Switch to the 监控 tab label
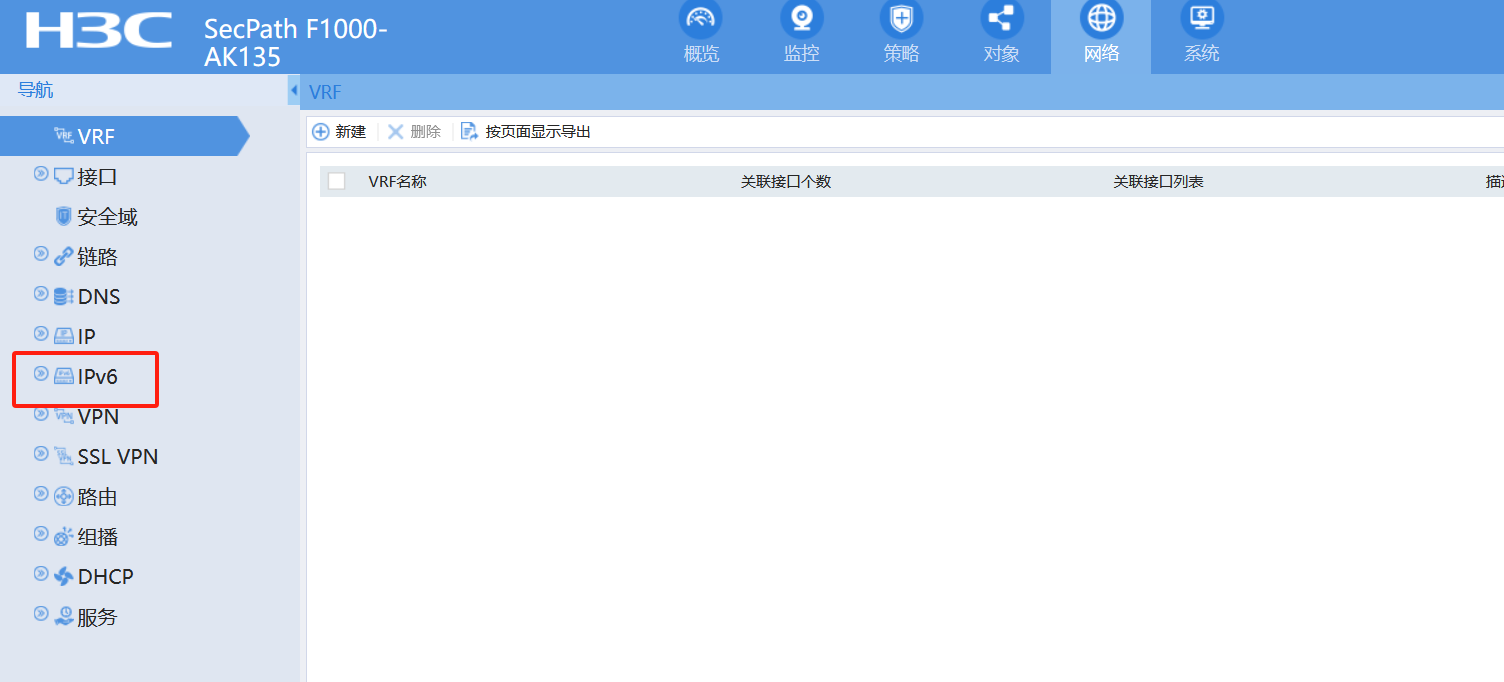This screenshot has width=1504, height=682. (801, 54)
